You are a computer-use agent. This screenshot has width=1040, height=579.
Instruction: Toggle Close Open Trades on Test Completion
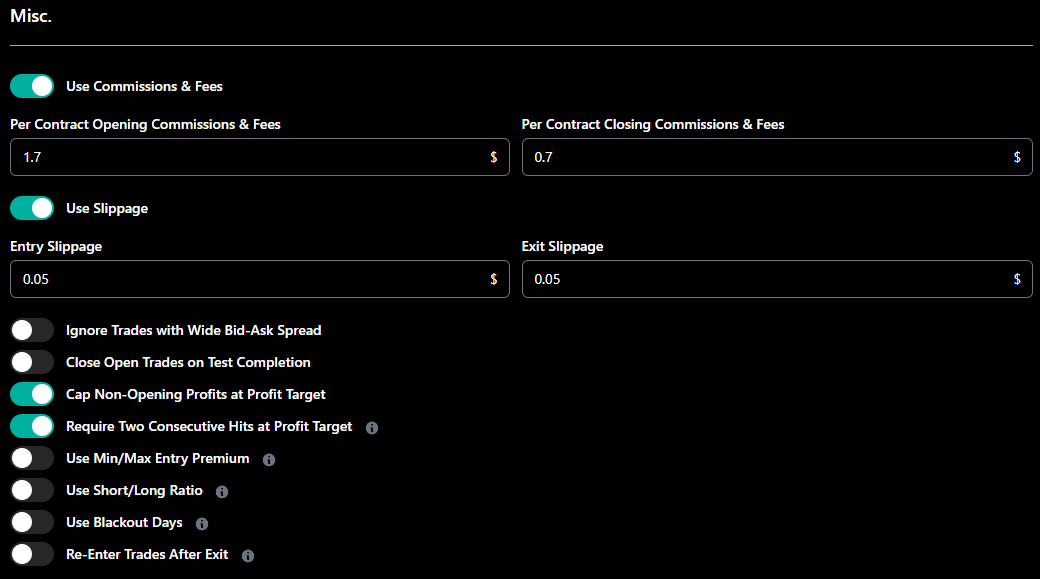32,362
